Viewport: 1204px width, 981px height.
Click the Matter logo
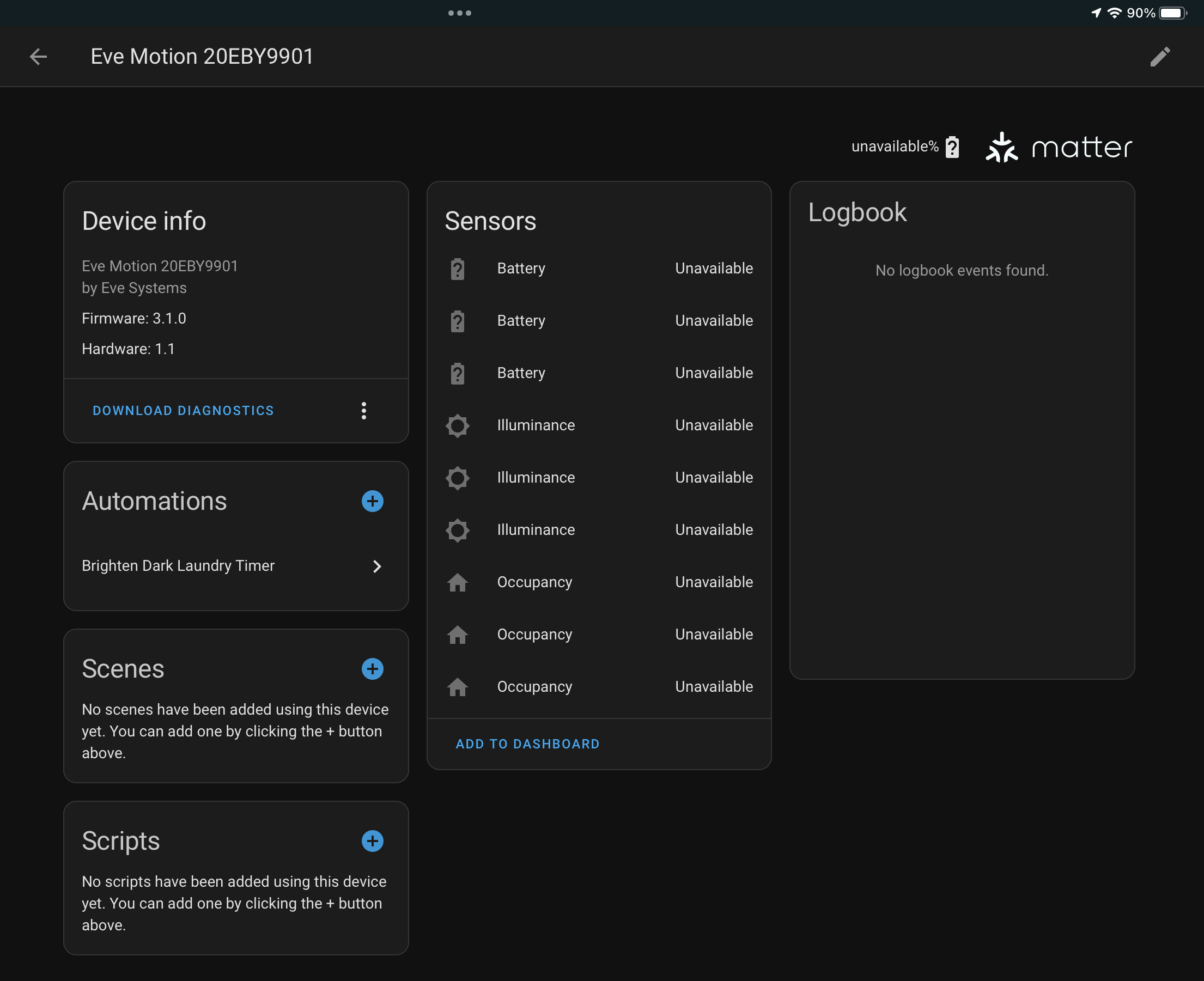tap(1059, 147)
